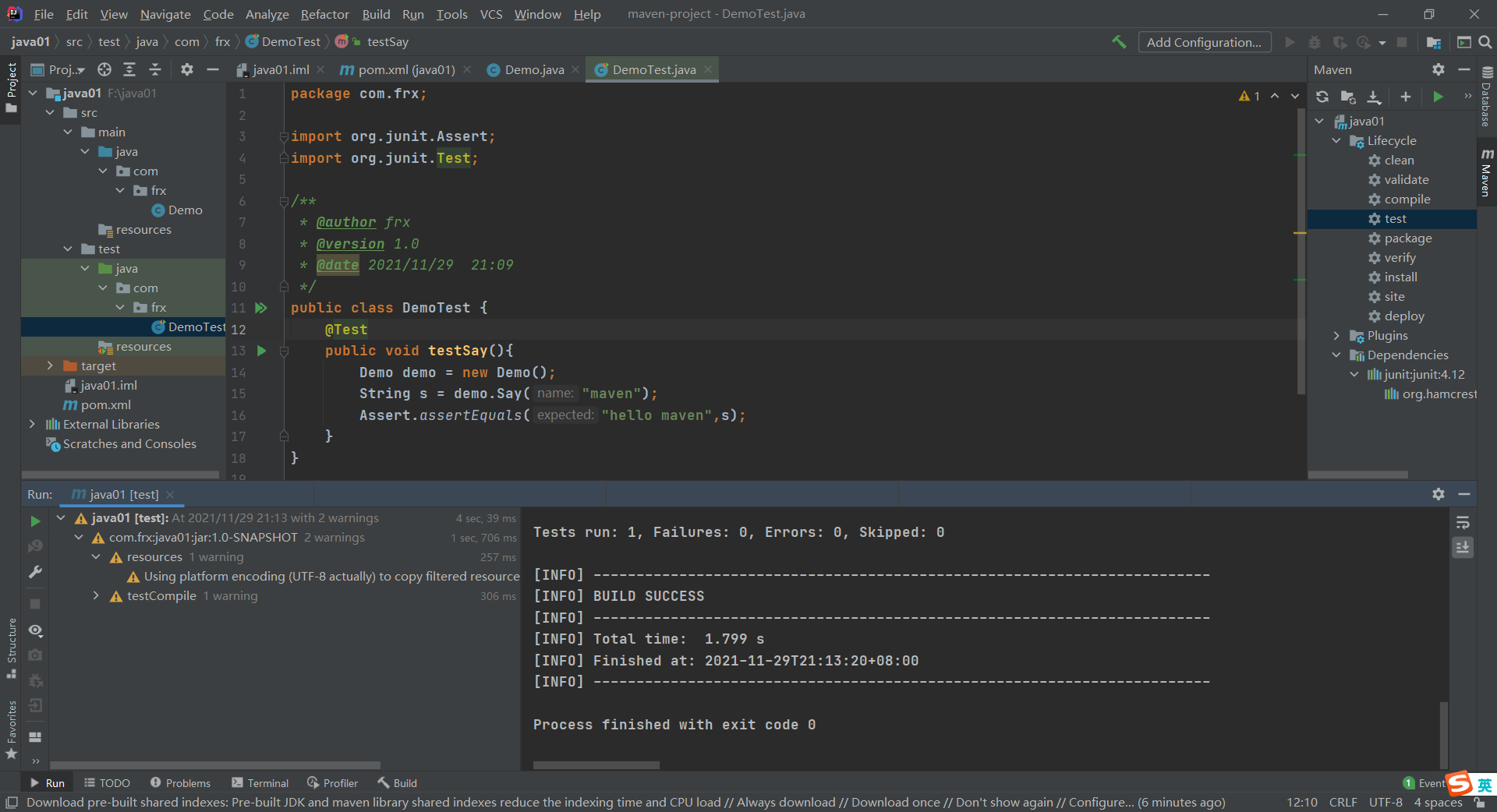Hide the Project panel with minus icon

pyautogui.click(x=212, y=69)
